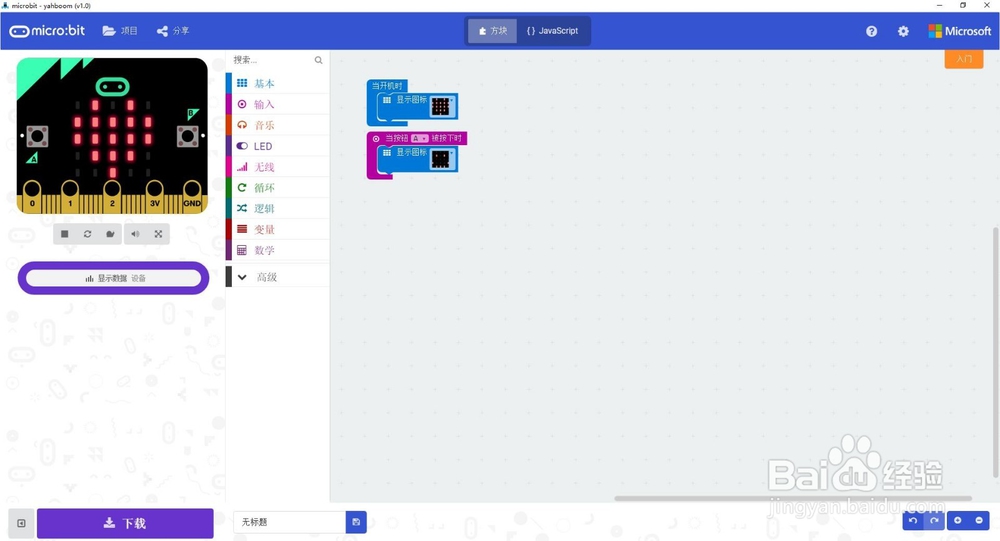1000x541 pixels.
Task: Open the help question-mark menu
Action: click(x=871, y=31)
